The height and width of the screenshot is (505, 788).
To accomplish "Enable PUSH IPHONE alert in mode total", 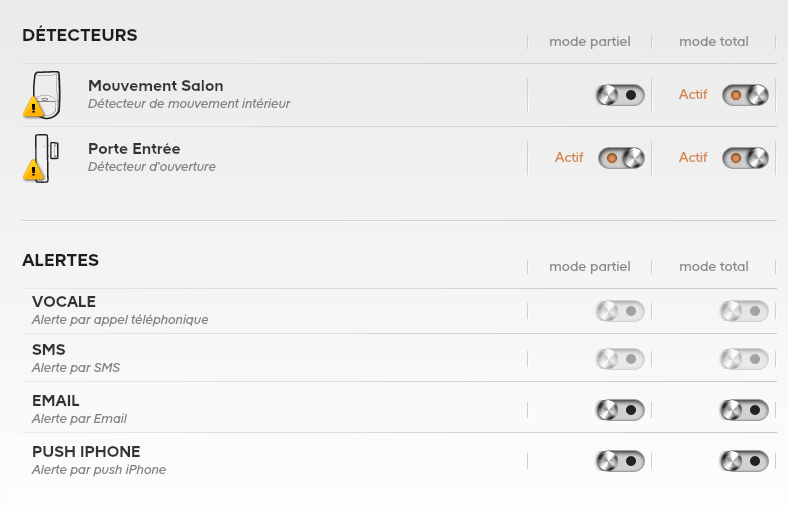I will pyautogui.click(x=745, y=461).
